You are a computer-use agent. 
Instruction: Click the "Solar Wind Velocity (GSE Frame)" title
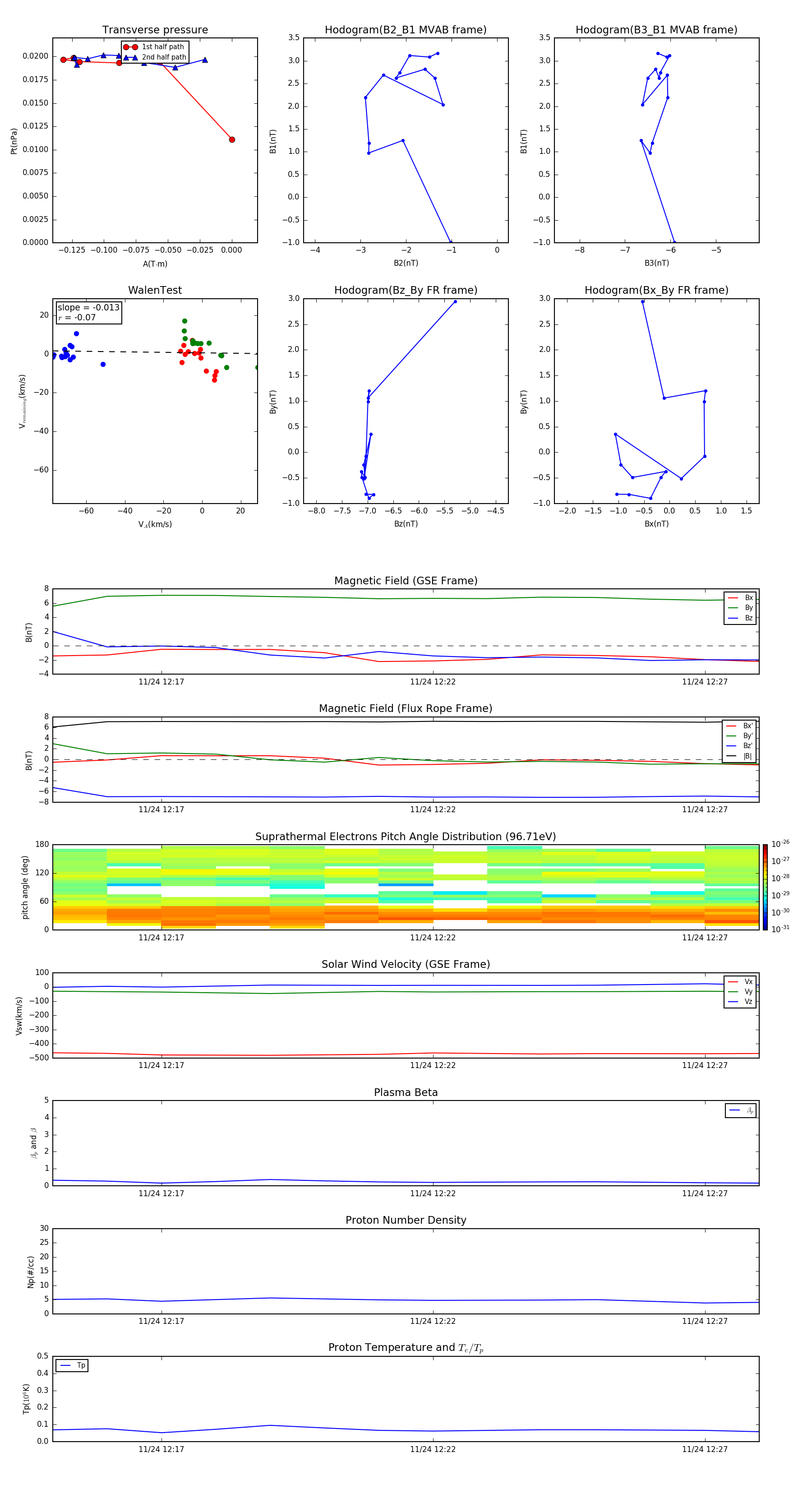pyautogui.click(x=406, y=965)
